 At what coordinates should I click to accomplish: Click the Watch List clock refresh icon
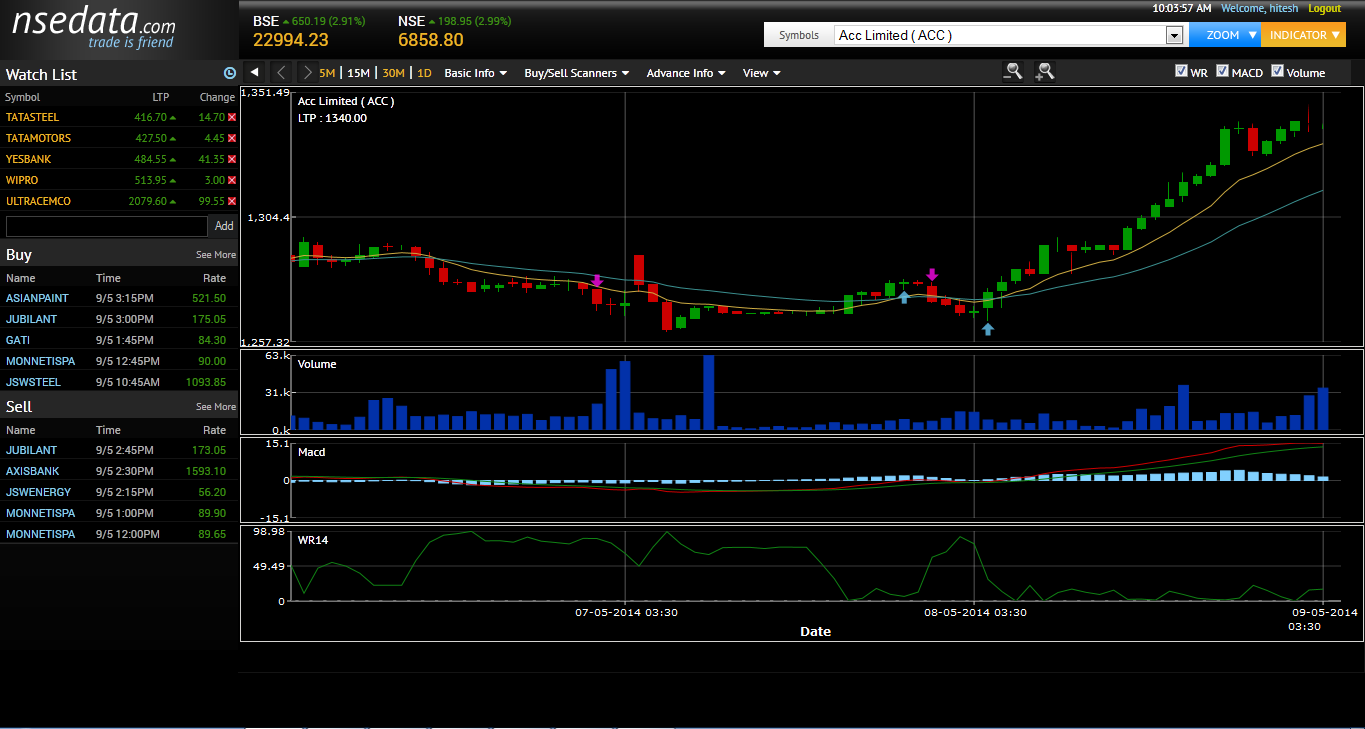click(x=230, y=74)
